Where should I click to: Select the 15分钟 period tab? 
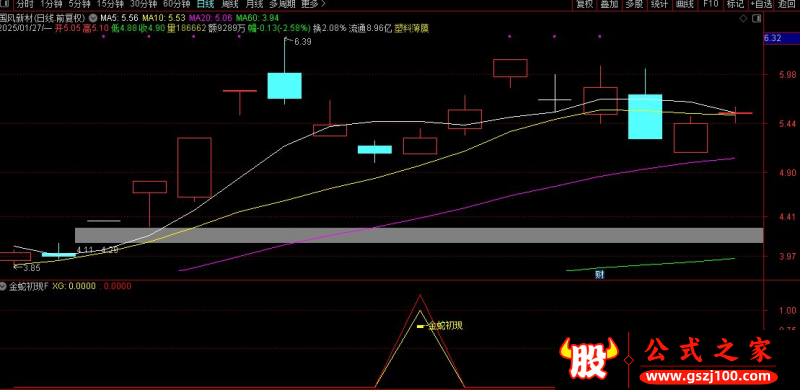(110, 5)
